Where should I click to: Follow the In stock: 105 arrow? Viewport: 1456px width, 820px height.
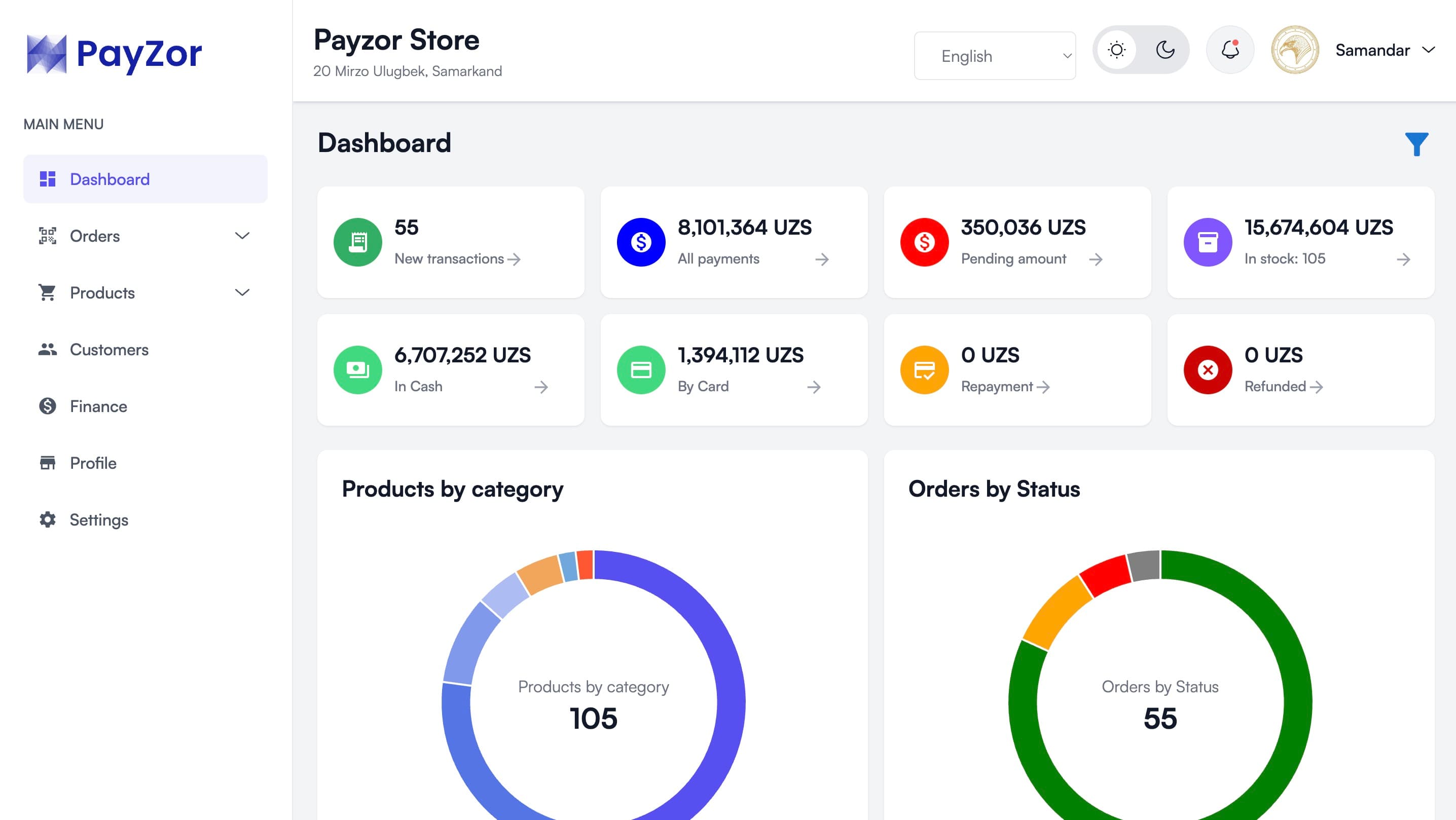[x=1403, y=259]
